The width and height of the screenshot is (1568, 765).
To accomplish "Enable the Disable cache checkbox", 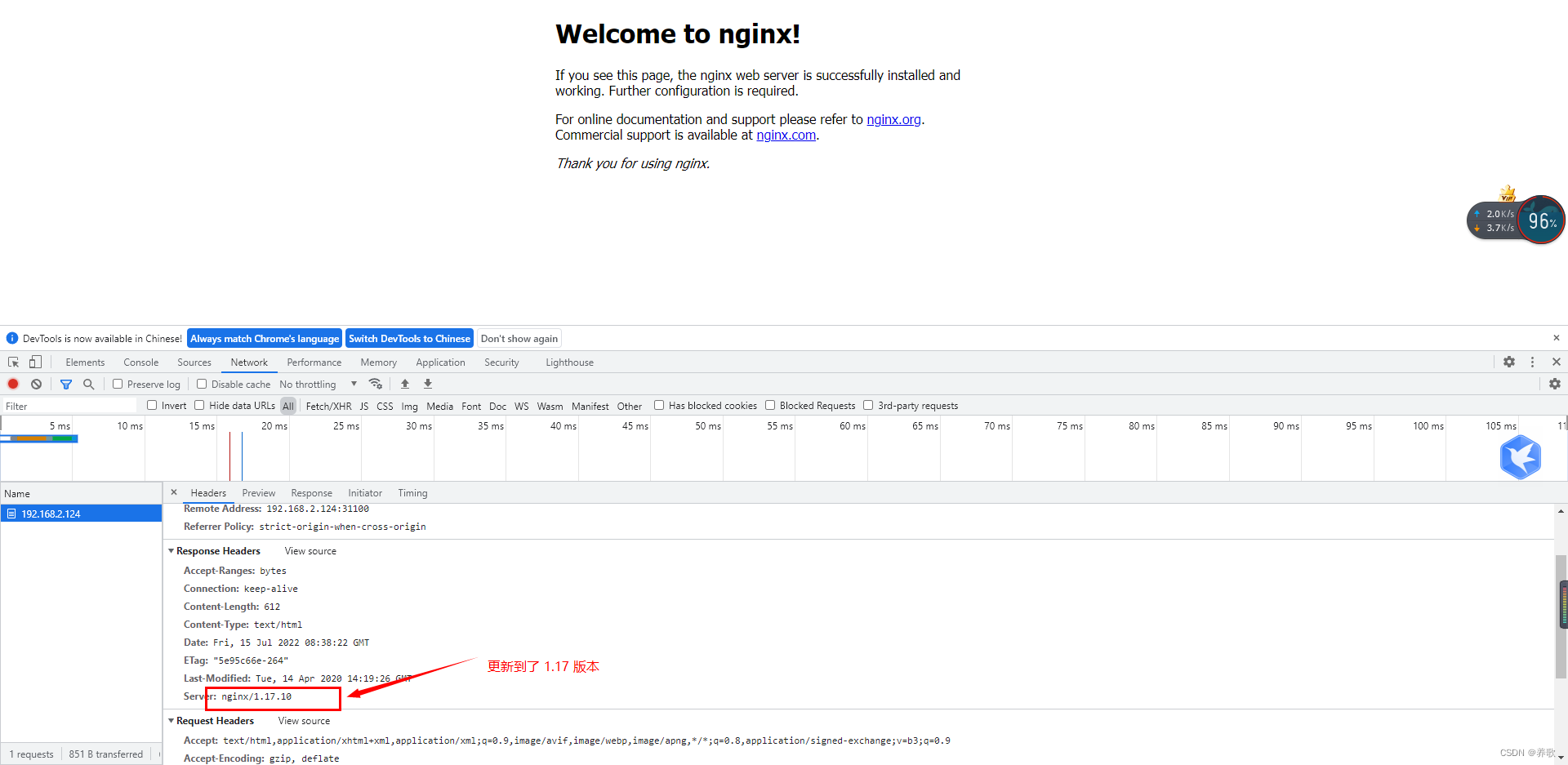I will [x=202, y=384].
